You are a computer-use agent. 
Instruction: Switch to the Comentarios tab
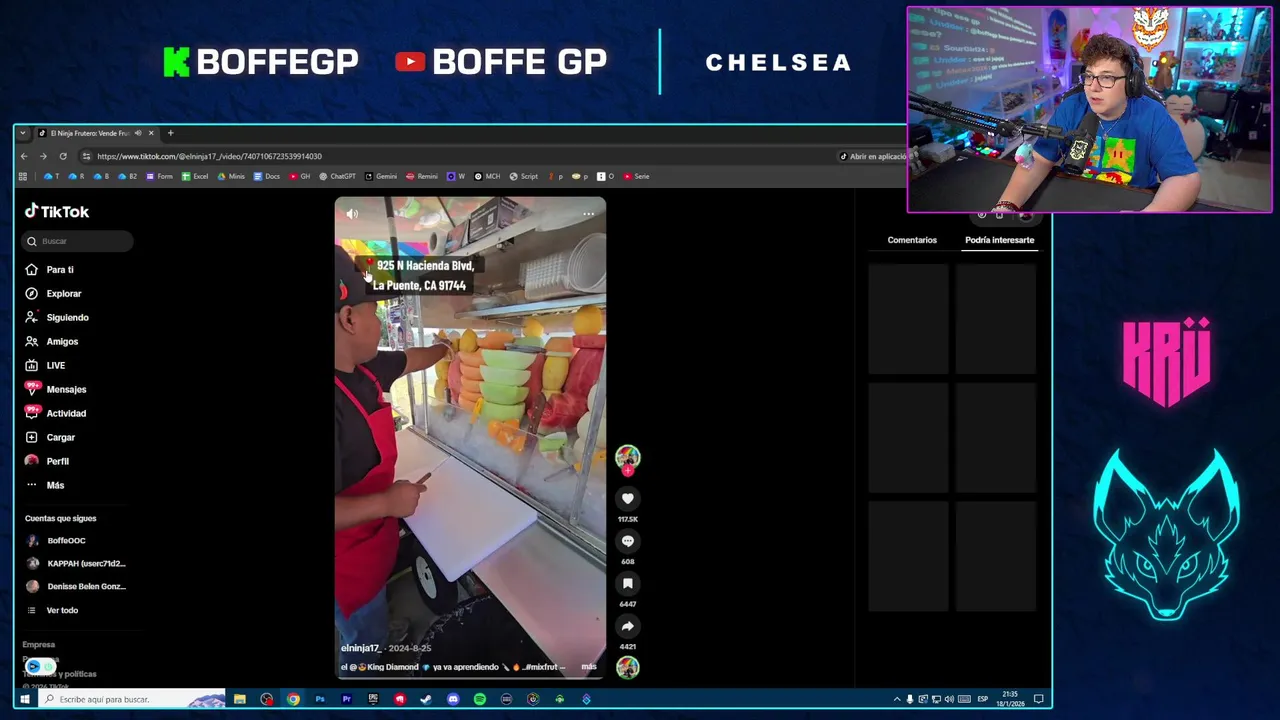(912, 240)
